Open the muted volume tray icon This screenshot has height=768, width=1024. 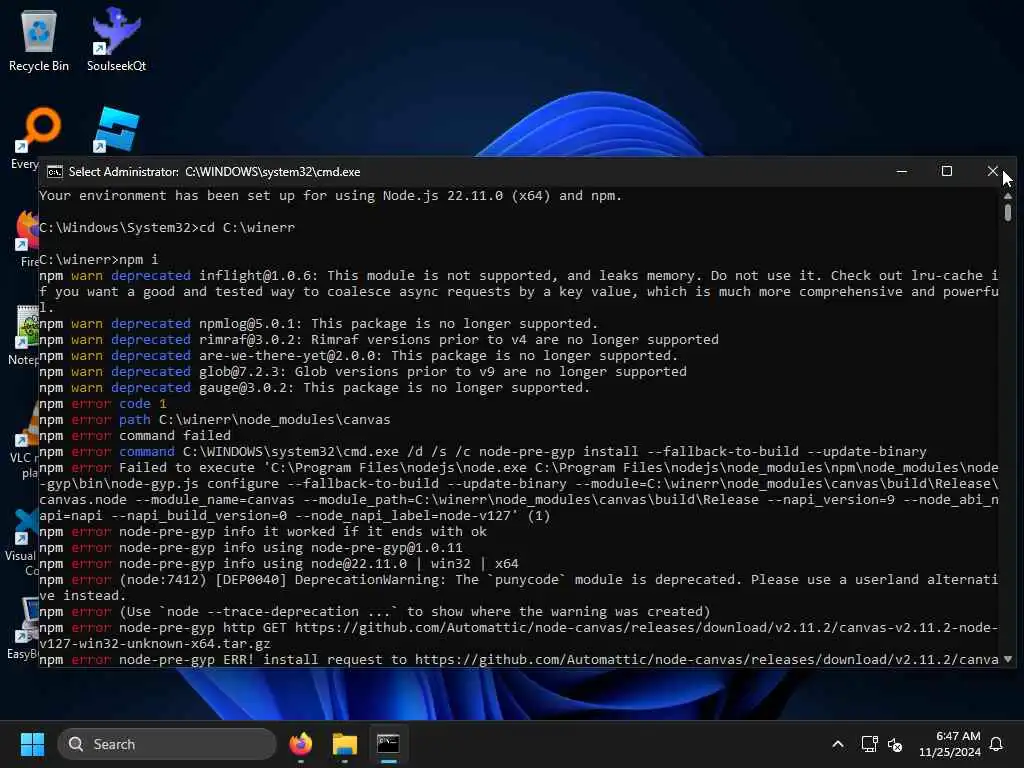click(895, 744)
